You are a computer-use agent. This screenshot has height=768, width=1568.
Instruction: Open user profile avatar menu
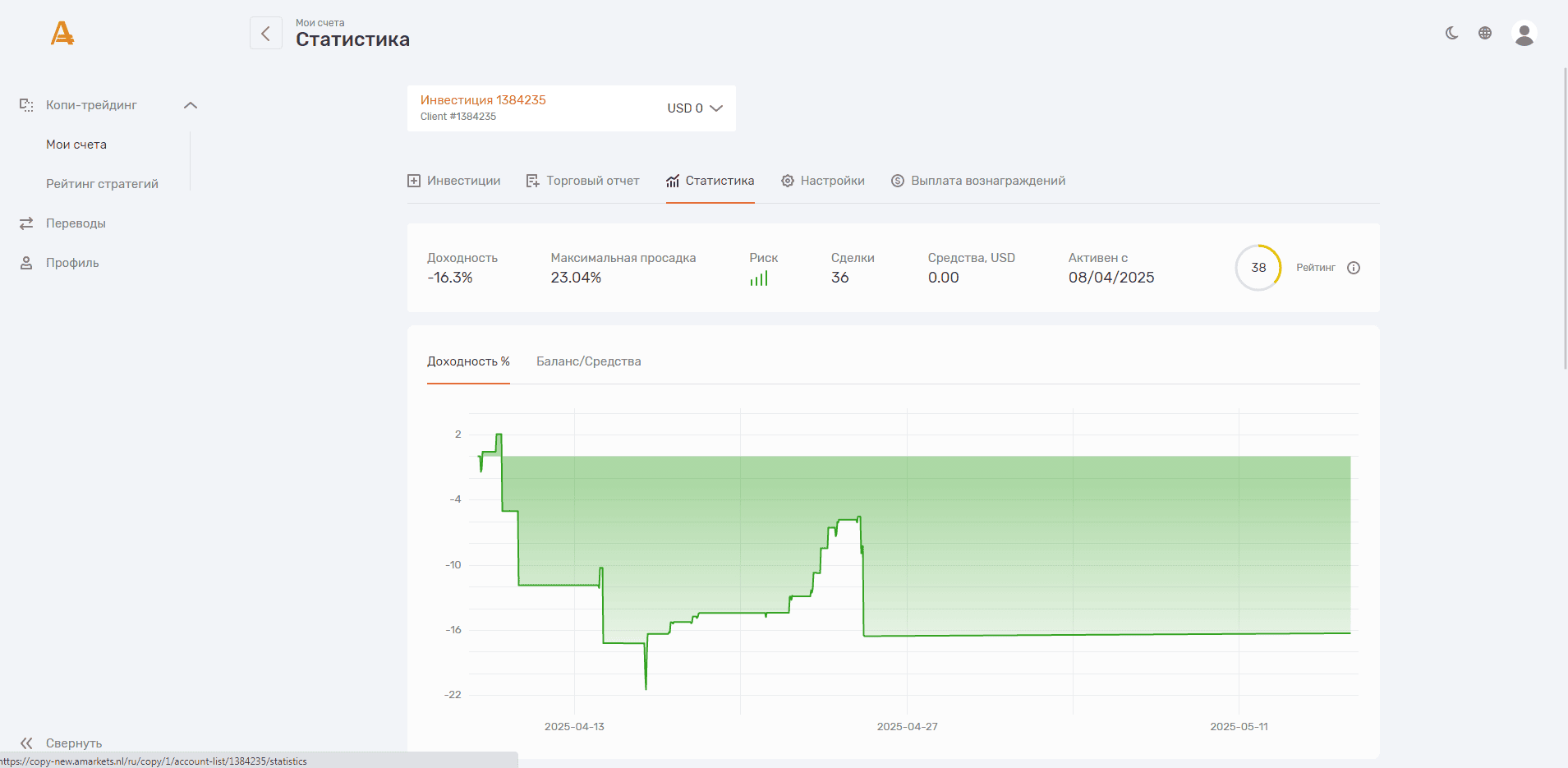(1524, 33)
